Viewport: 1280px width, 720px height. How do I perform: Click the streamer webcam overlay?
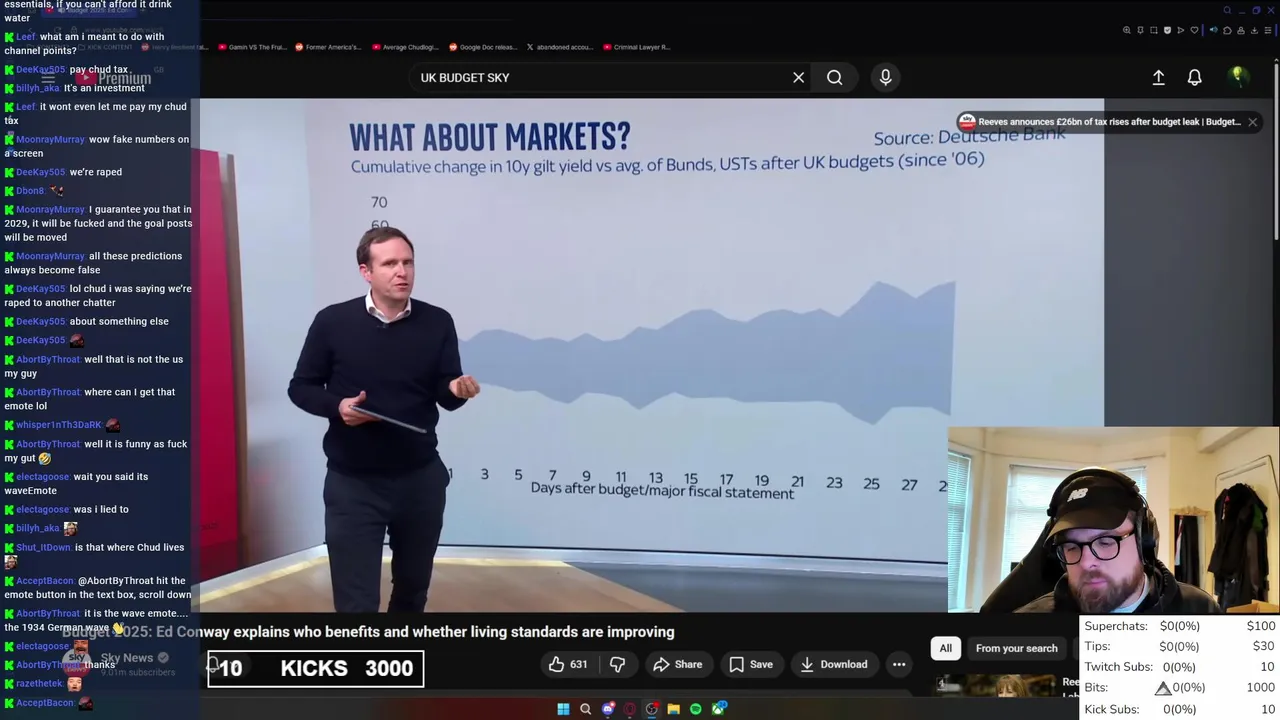tap(1113, 520)
